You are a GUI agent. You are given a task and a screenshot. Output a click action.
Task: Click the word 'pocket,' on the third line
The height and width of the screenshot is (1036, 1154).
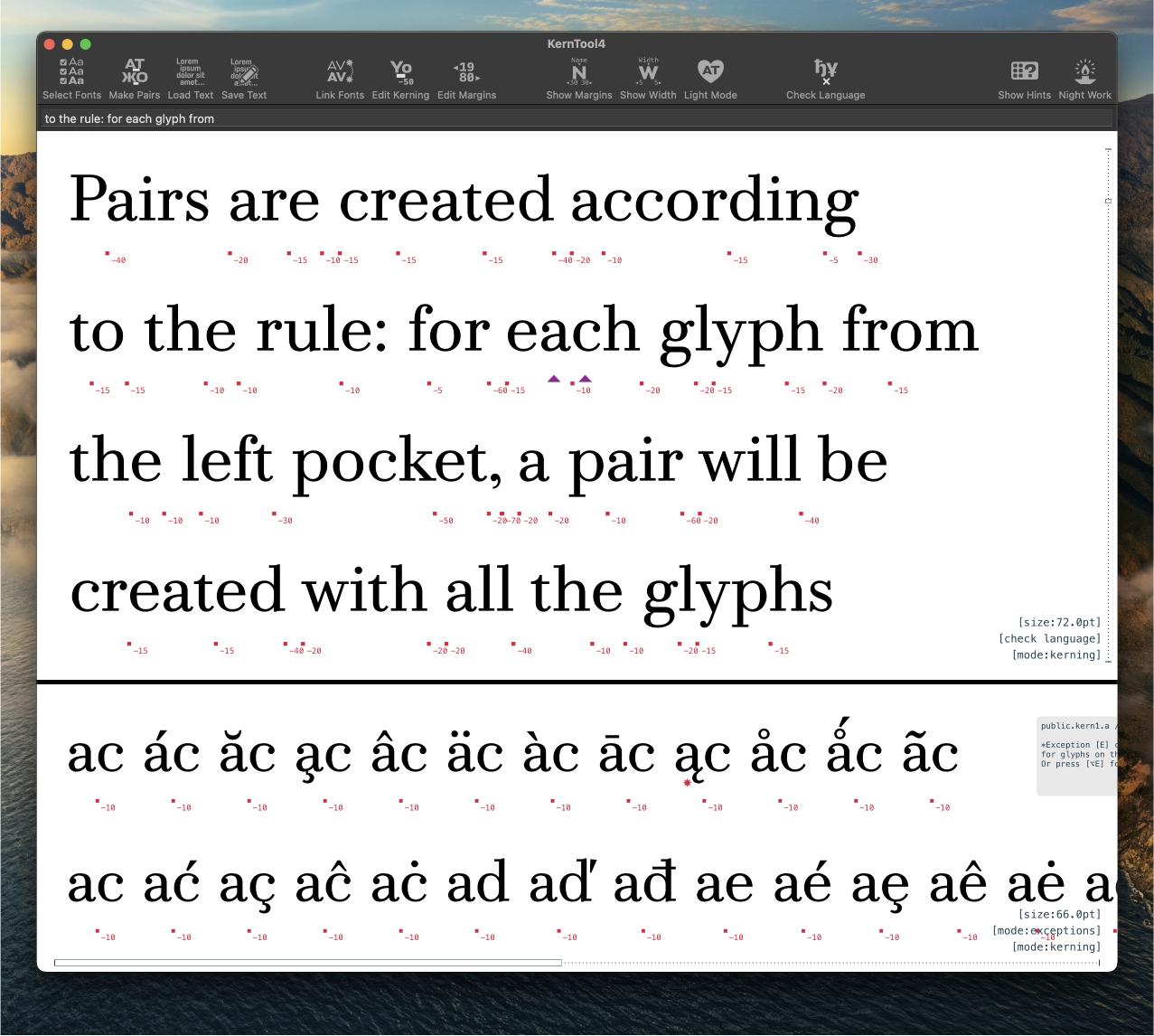(x=398, y=466)
